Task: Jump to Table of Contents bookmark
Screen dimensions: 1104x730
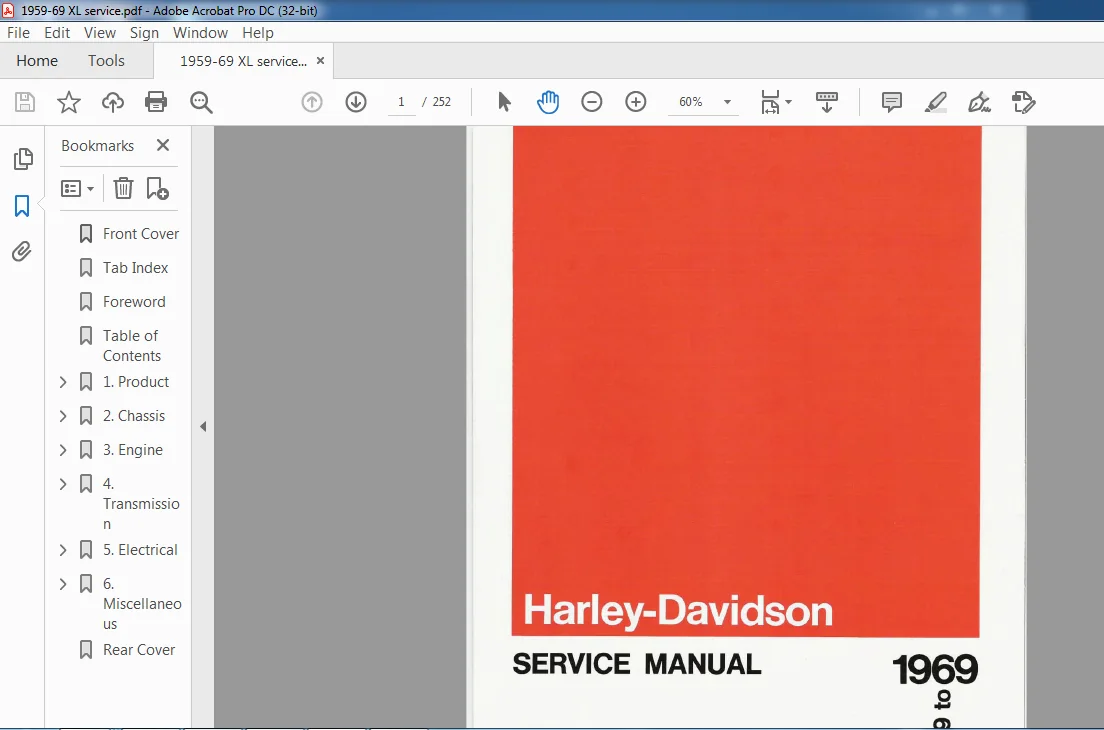Action: click(132, 346)
